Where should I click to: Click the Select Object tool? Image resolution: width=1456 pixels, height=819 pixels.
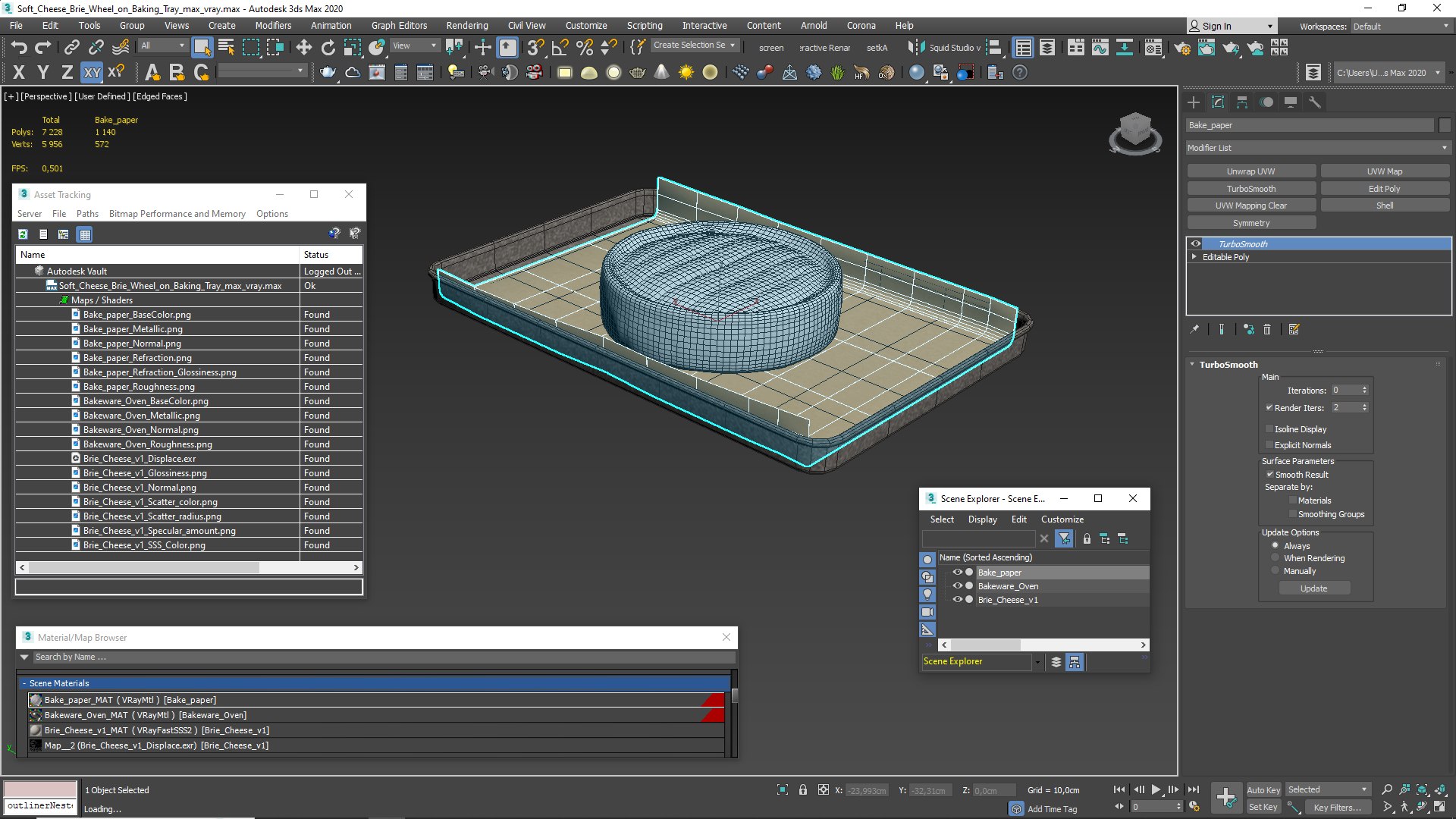(x=202, y=47)
